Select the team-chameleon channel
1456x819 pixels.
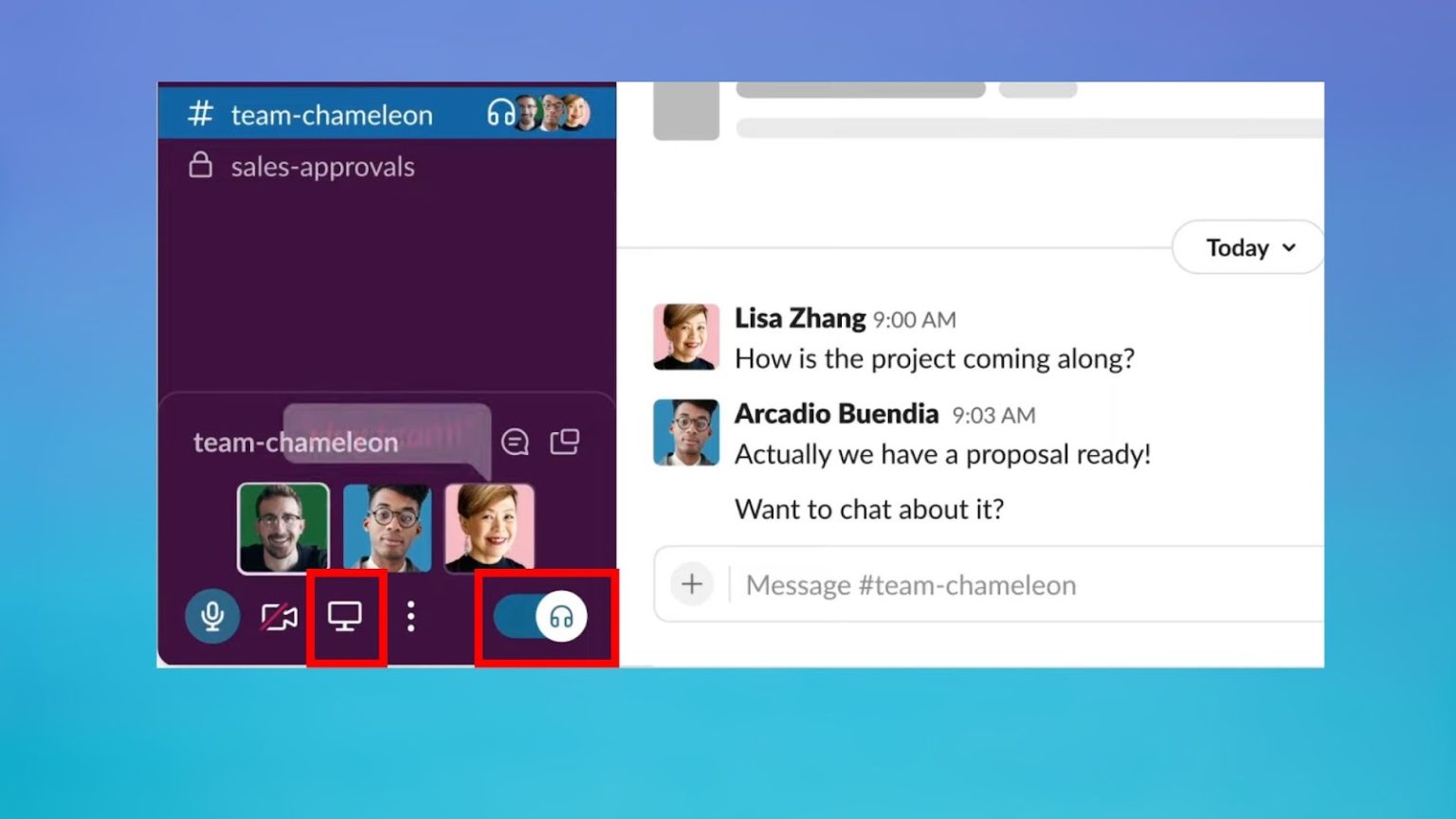click(x=330, y=114)
